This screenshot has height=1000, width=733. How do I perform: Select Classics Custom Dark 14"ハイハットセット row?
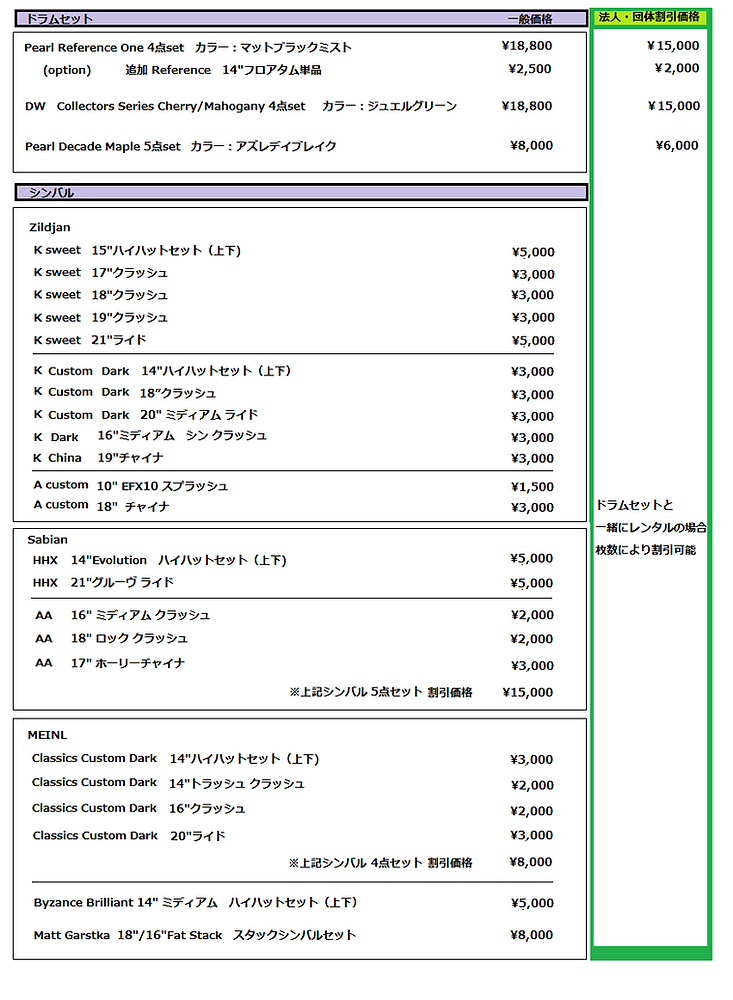[x=175, y=759]
